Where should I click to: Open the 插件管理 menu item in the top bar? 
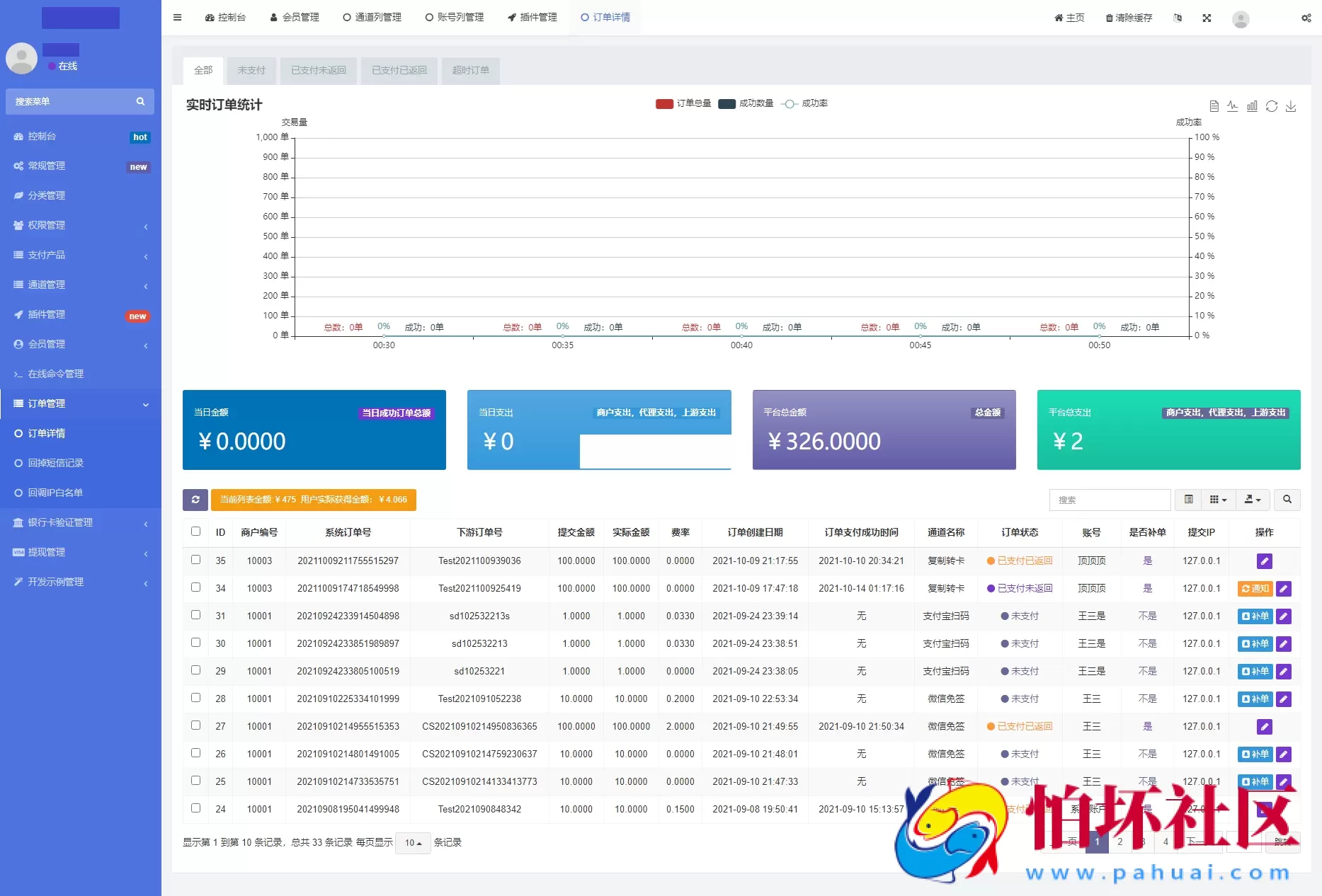pos(532,17)
